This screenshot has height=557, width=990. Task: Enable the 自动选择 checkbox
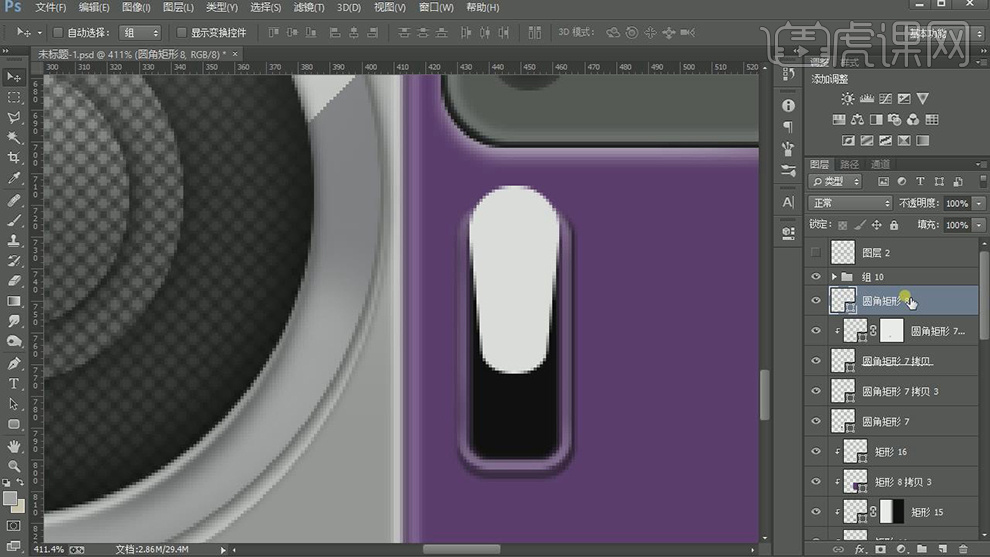58,33
